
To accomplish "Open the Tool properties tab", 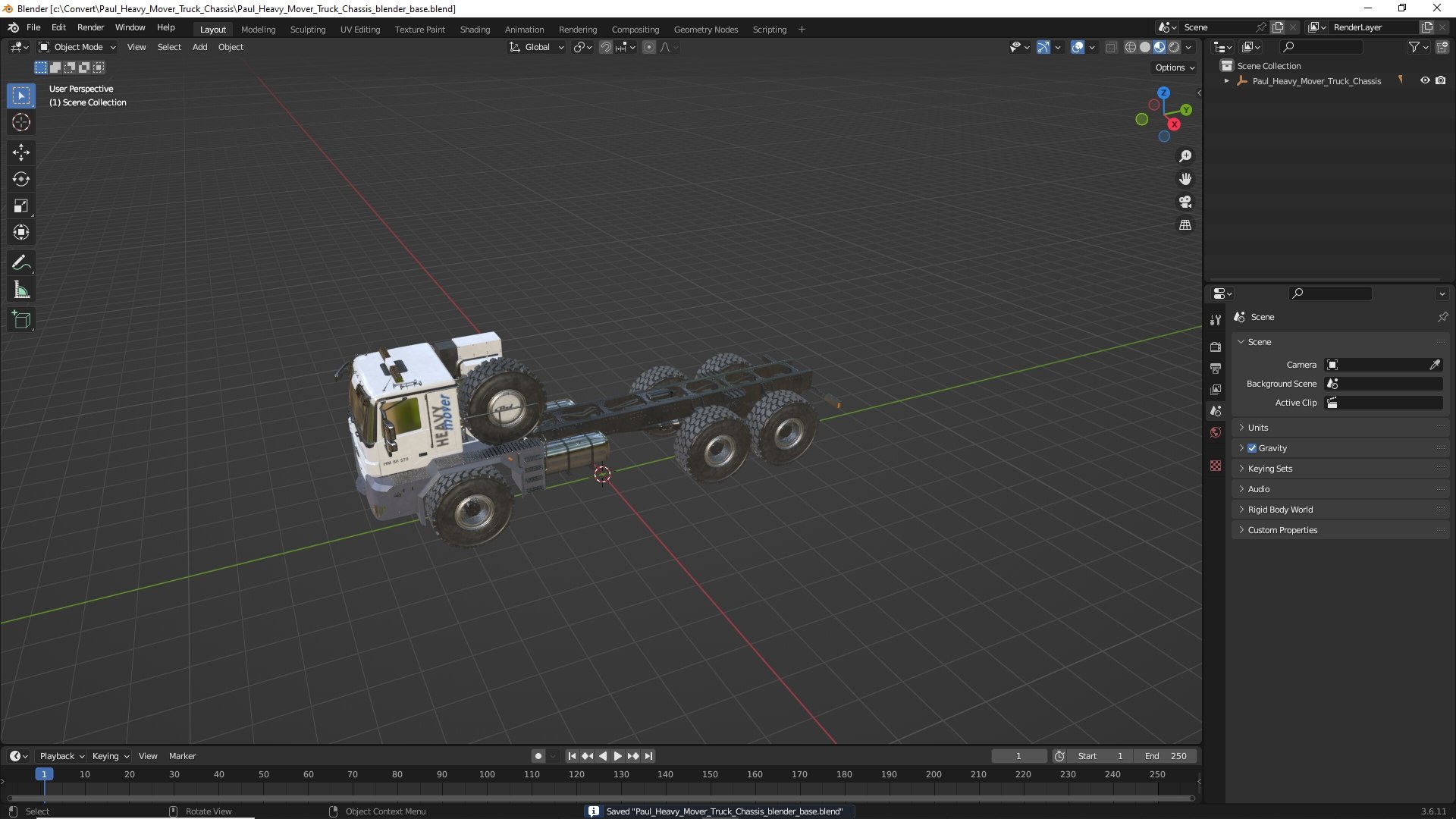I will pyautogui.click(x=1216, y=320).
